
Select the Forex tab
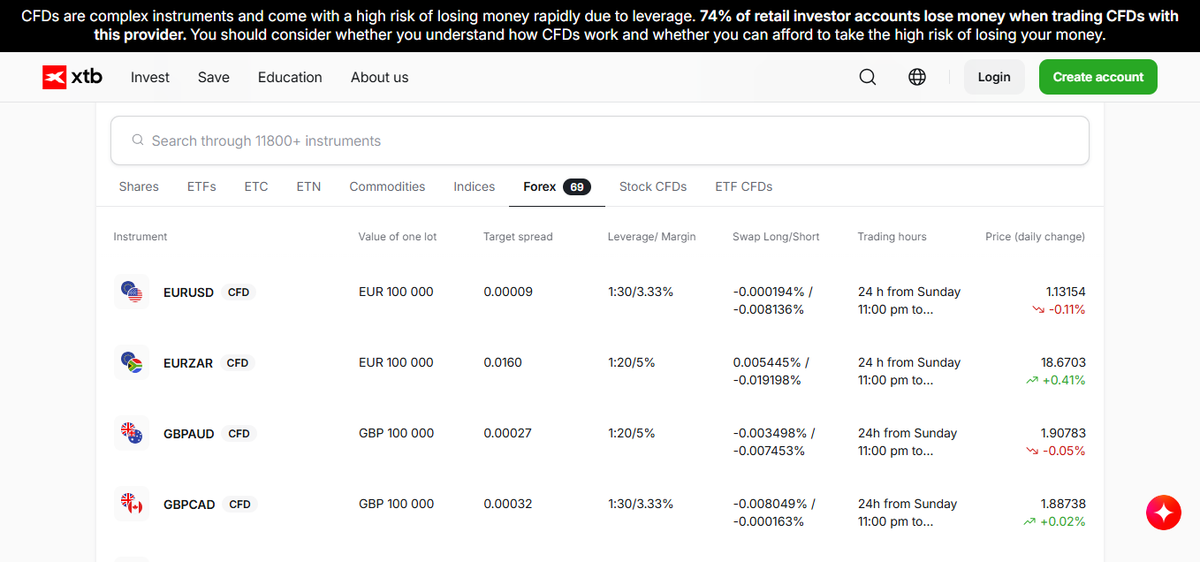coord(557,187)
